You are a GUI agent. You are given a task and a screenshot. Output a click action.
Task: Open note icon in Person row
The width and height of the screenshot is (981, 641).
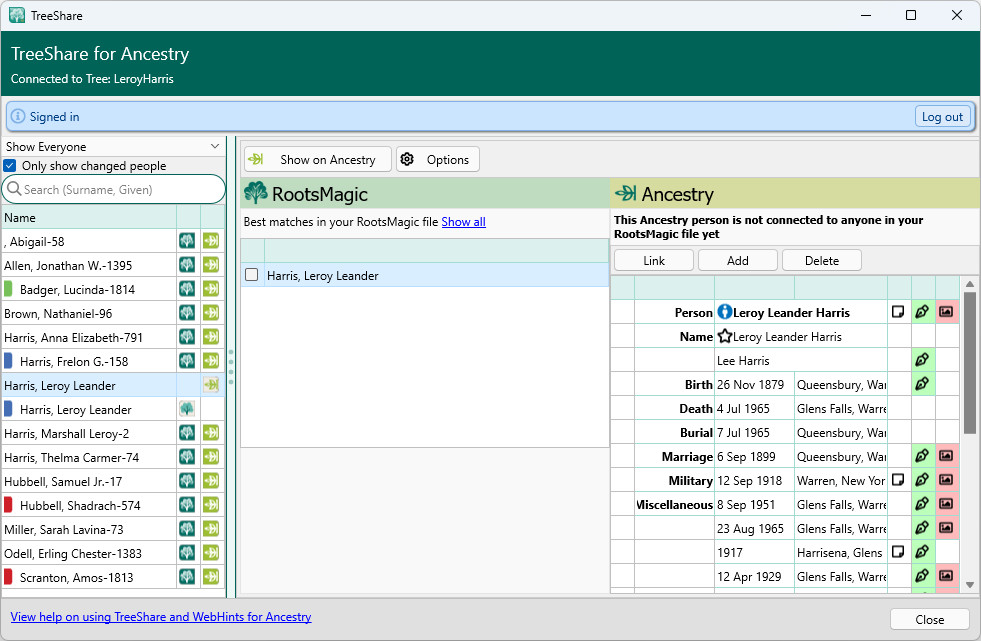tap(898, 311)
